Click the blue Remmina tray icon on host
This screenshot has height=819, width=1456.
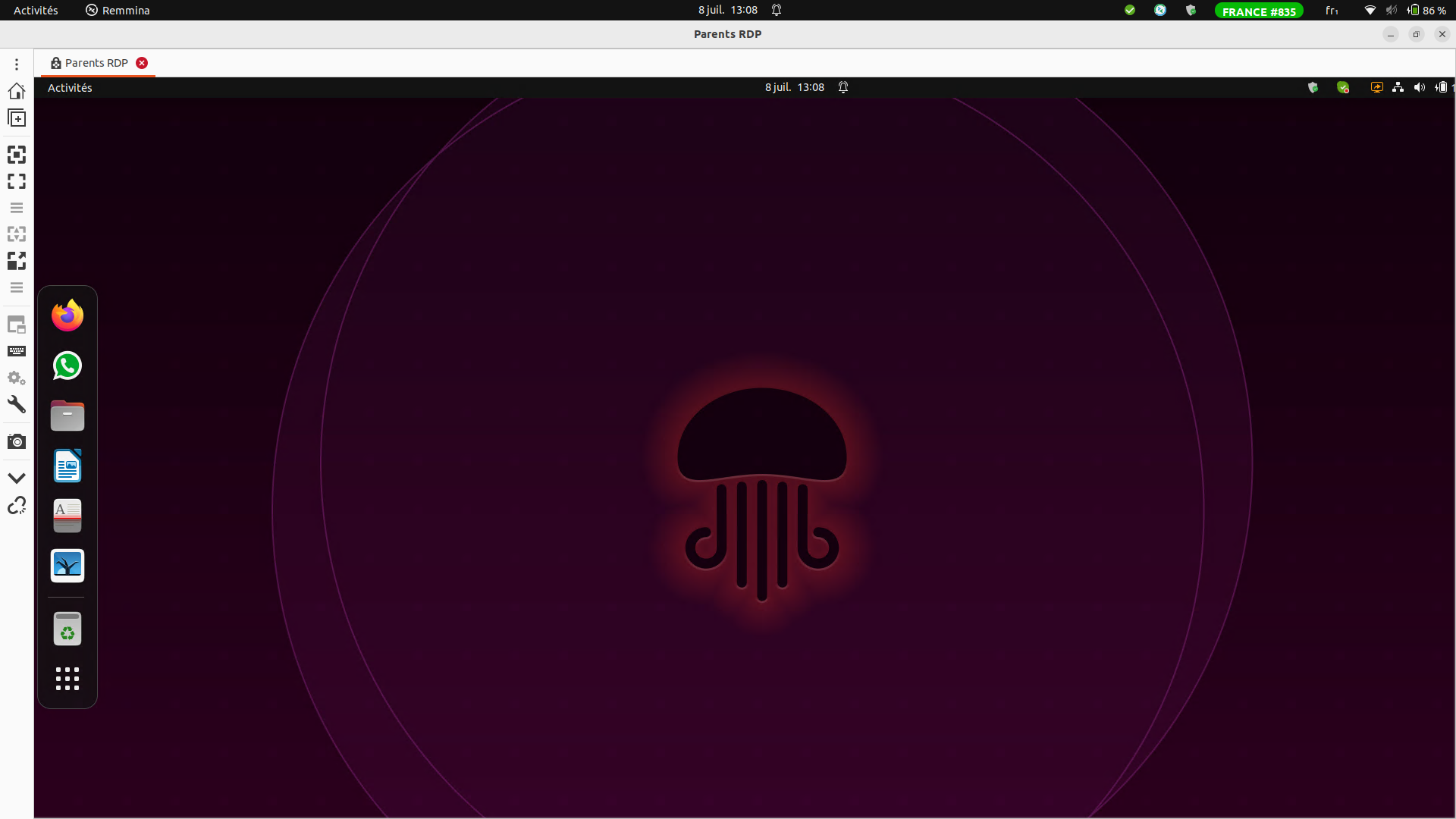click(1160, 10)
